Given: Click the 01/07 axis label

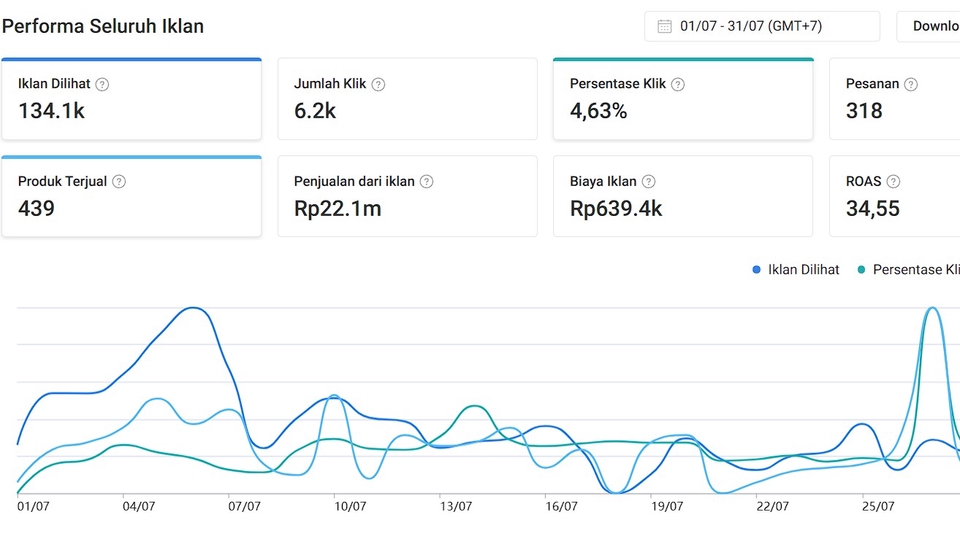Looking at the screenshot, I should coord(33,507).
